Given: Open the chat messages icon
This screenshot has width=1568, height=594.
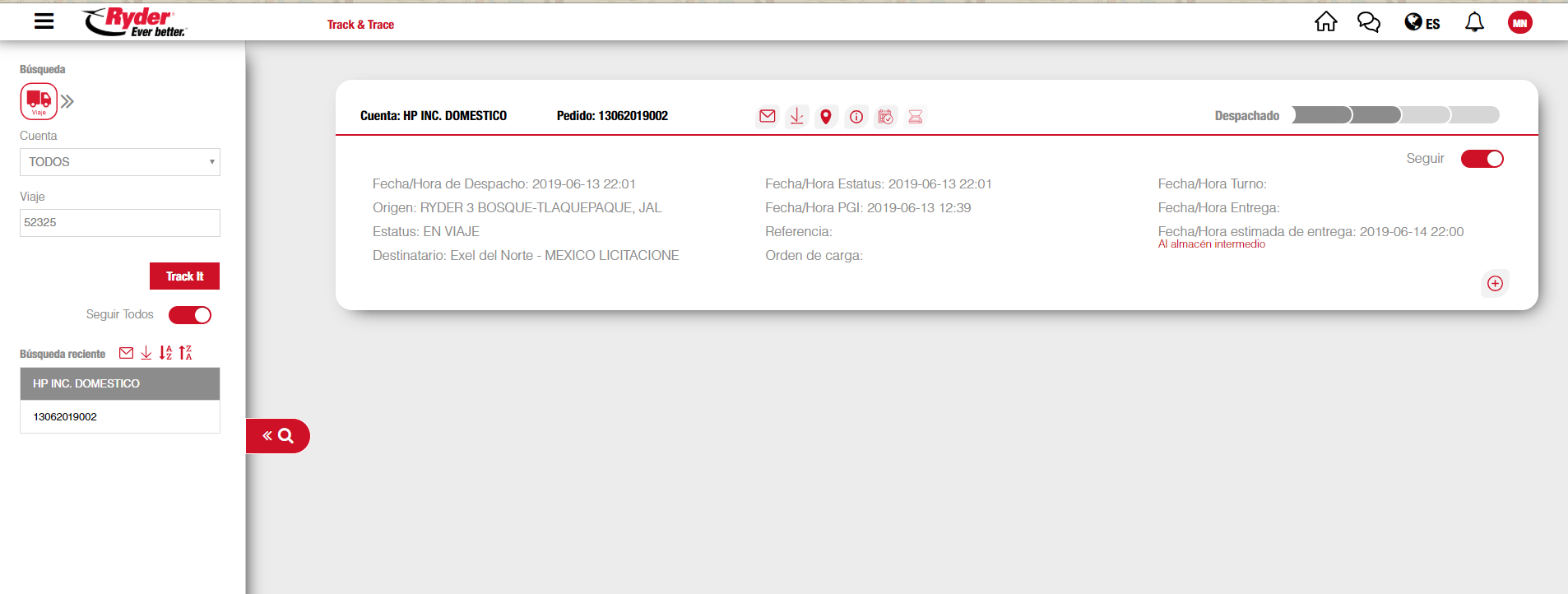Looking at the screenshot, I should pos(1368,22).
